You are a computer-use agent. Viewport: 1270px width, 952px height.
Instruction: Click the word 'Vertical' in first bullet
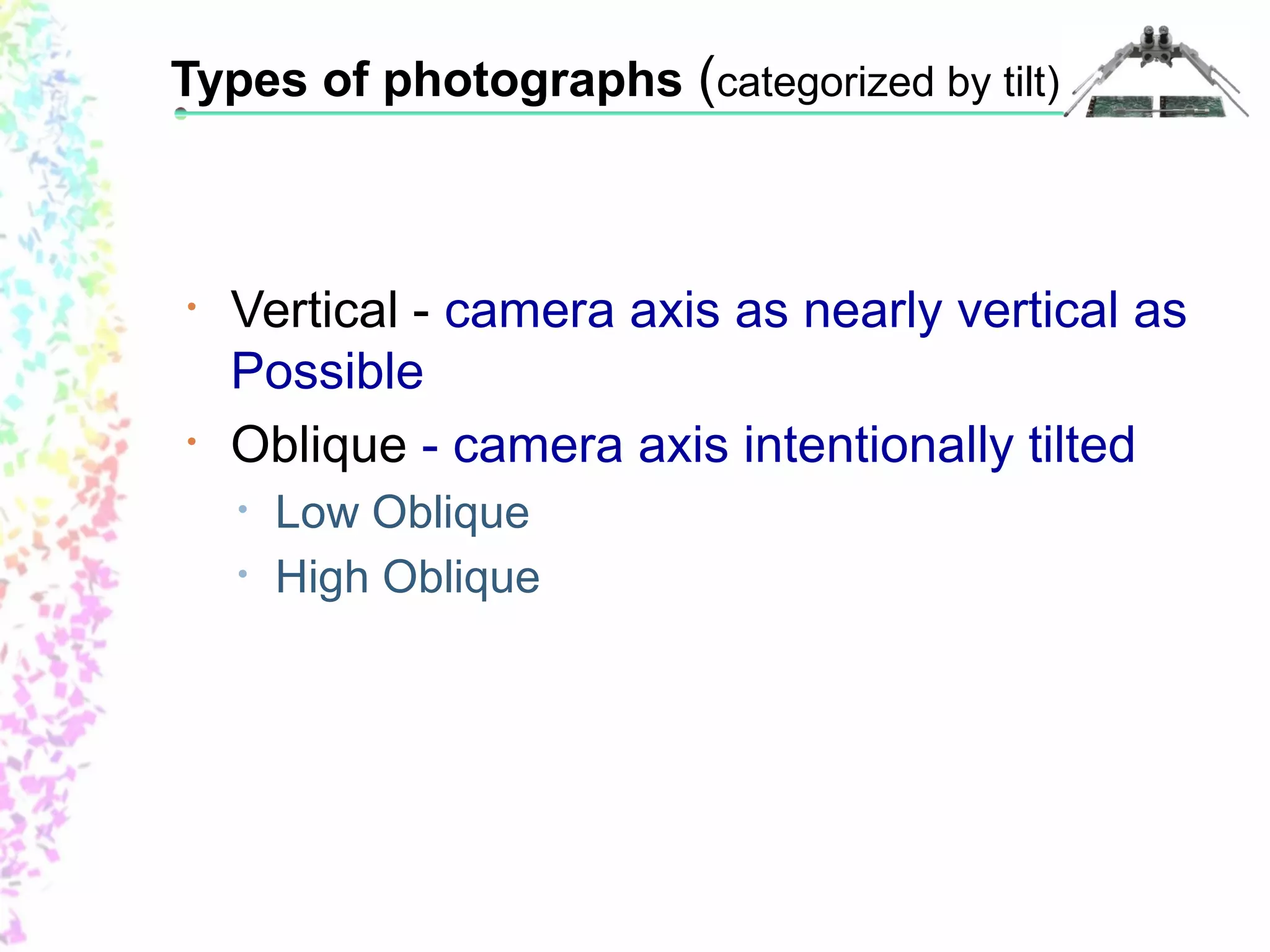coord(314,310)
